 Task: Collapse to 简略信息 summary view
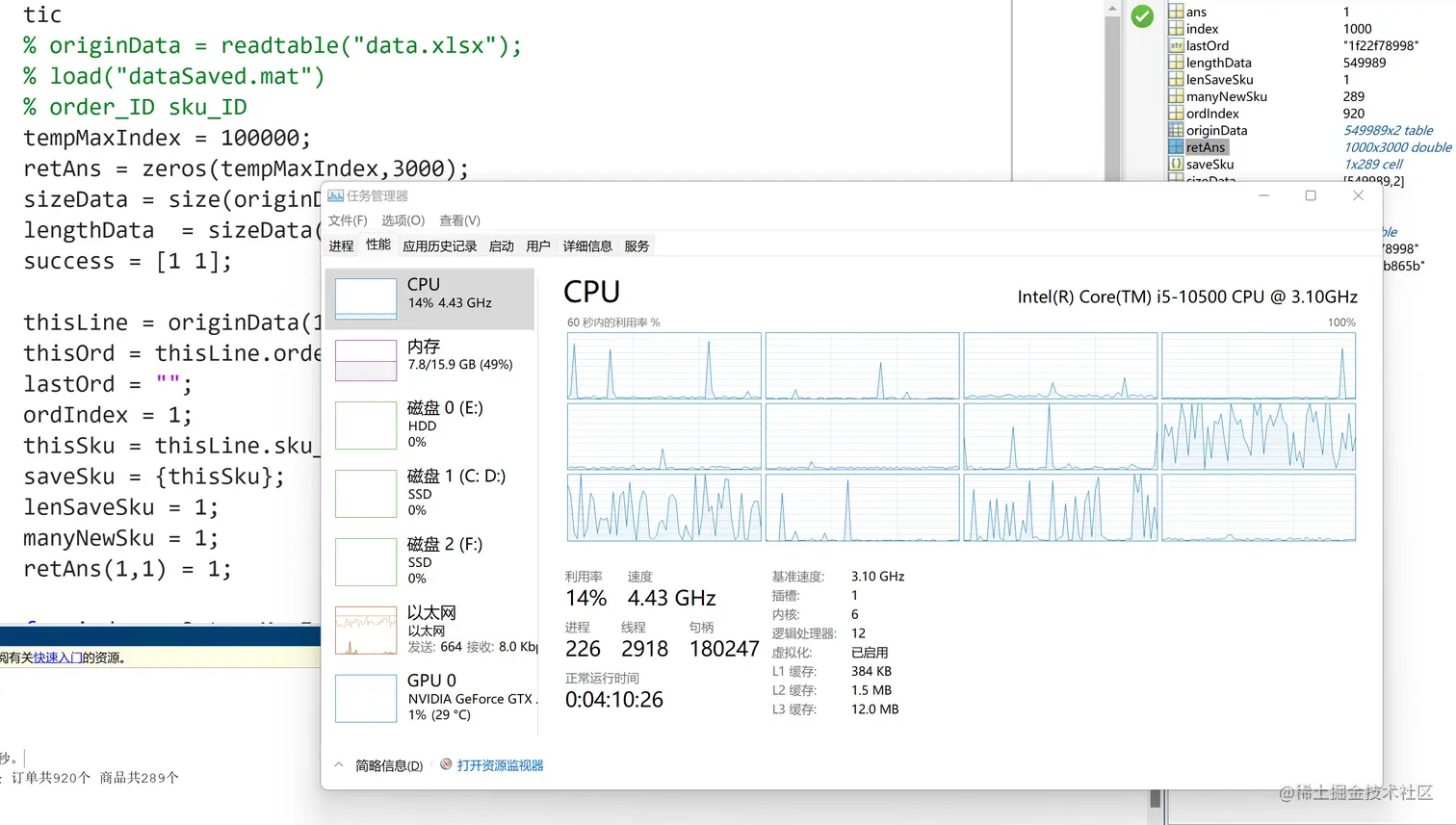pyautogui.click(x=389, y=765)
